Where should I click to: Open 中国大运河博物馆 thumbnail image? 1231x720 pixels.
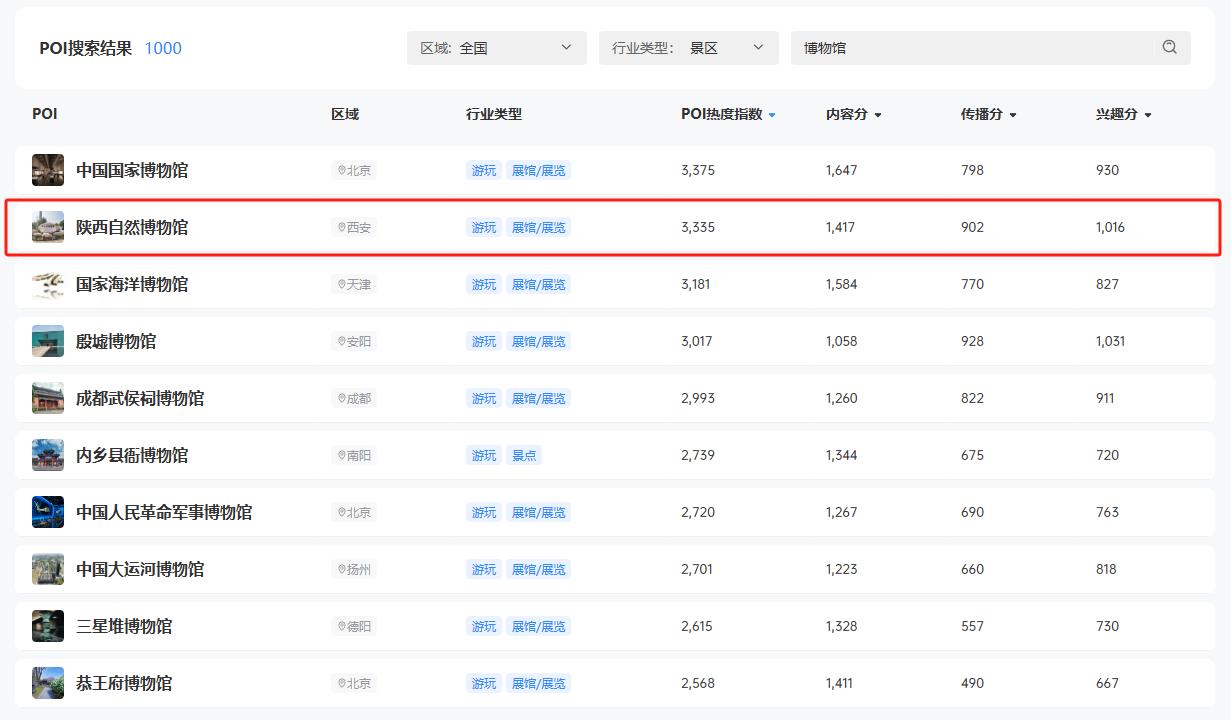[x=48, y=569]
